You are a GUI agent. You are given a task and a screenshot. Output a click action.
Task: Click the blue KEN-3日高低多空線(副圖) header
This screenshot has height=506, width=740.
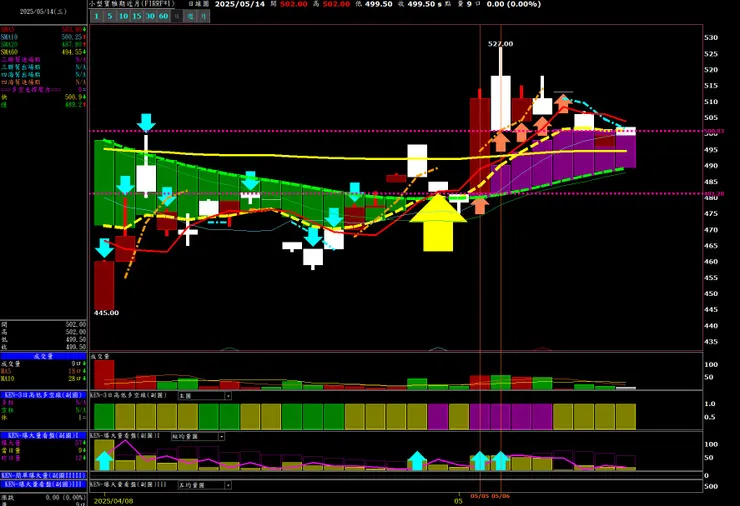43,395
